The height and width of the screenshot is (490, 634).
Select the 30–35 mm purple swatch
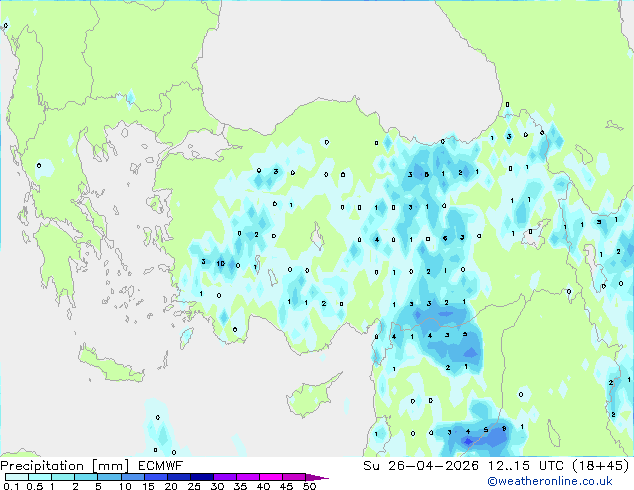pos(224,477)
